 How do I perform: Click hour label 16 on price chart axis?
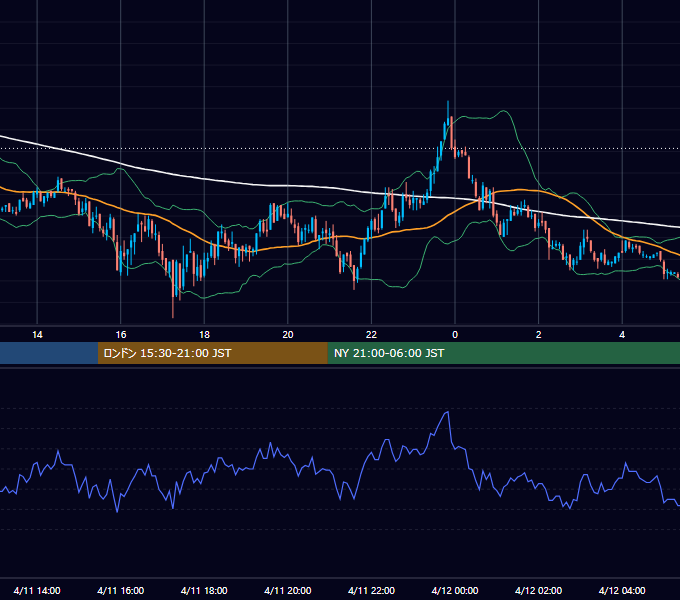[x=121, y=335]
